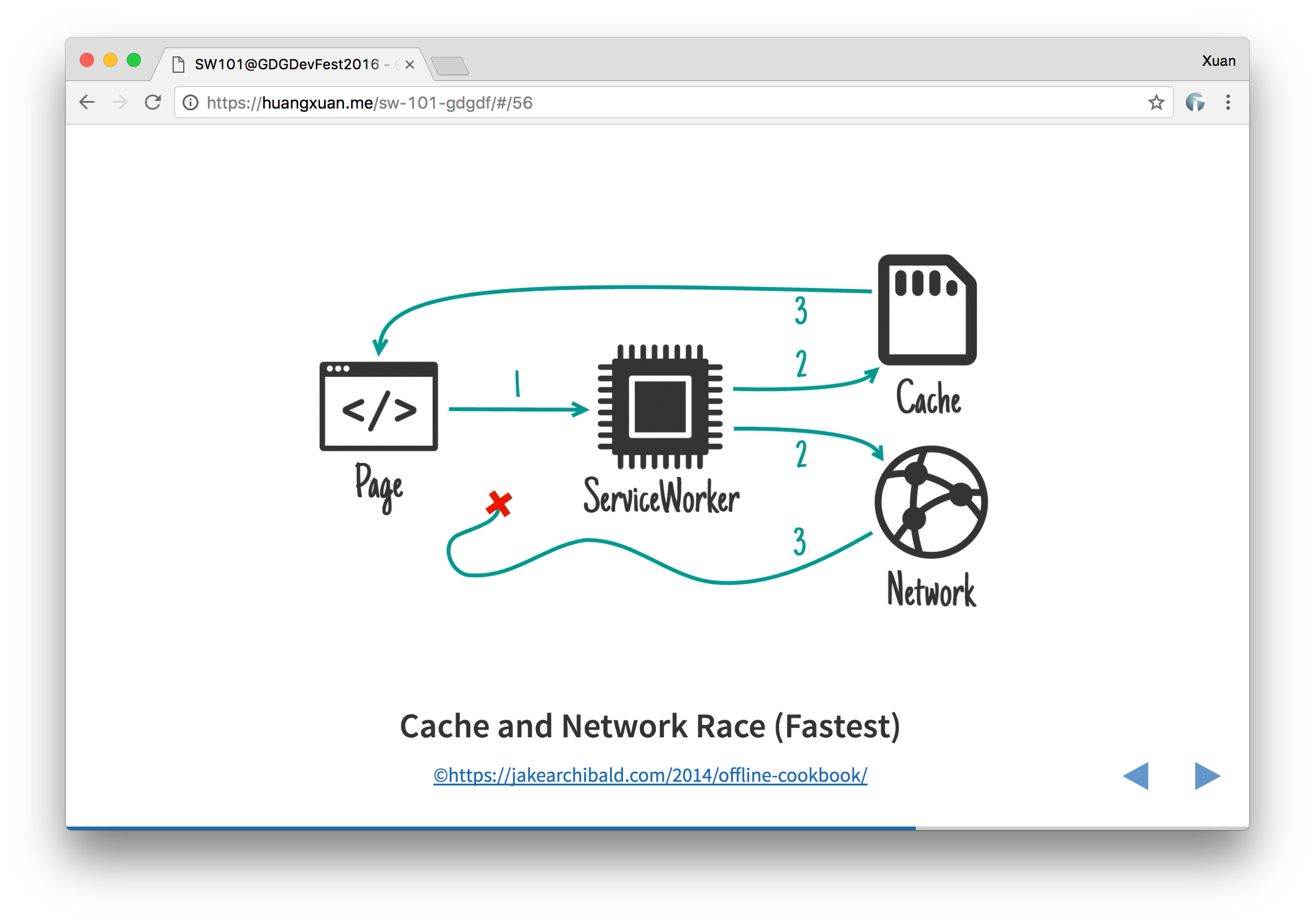Click the globe extension icon in toolbar
Image resolution: width=1315 pixels, height=924 pixels.
[1195, 102]
